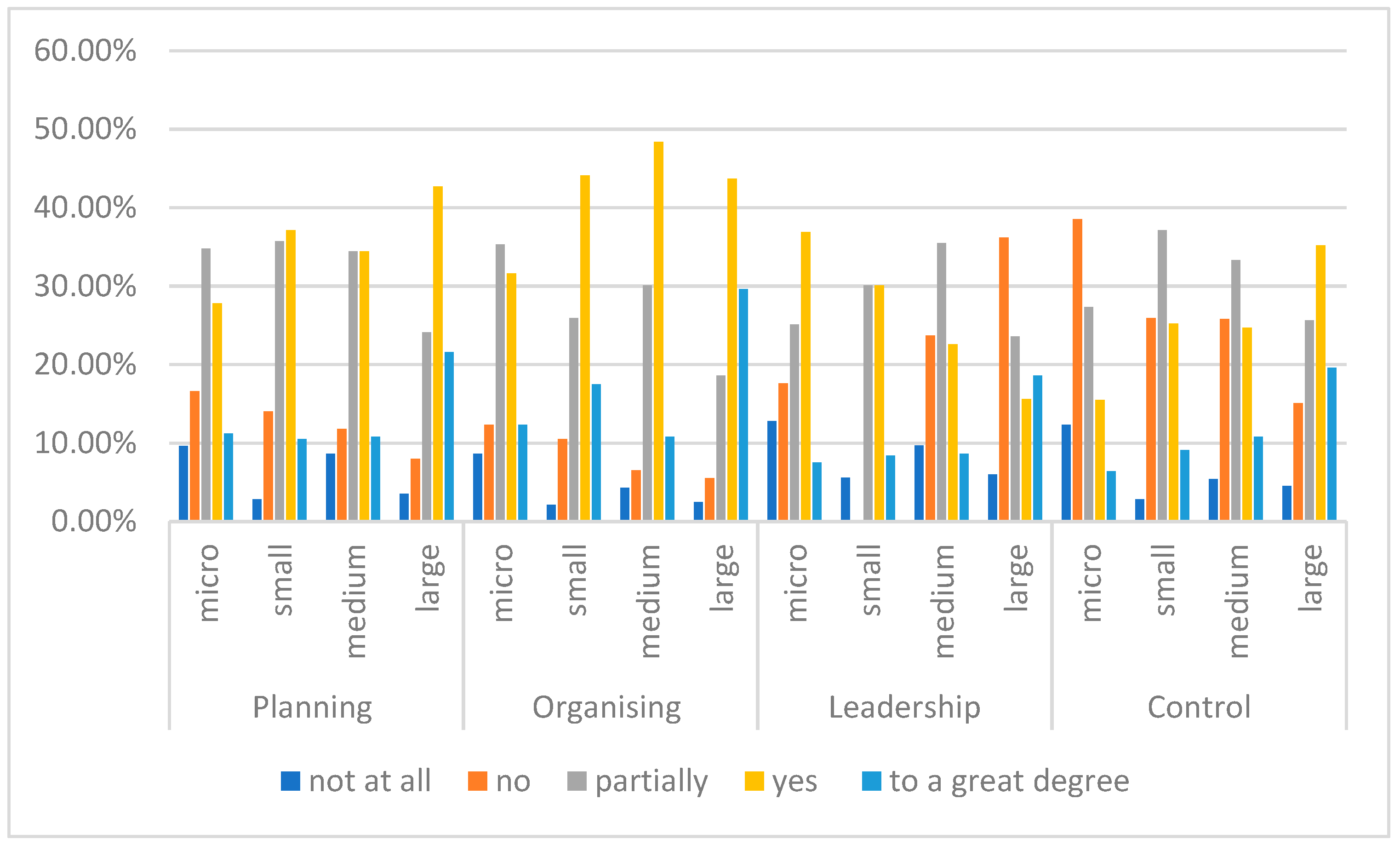The height and width of the screenshot is (845, 1400).
Task: Click the gray 'partially' legend swatch
Action: click(577, 782)
